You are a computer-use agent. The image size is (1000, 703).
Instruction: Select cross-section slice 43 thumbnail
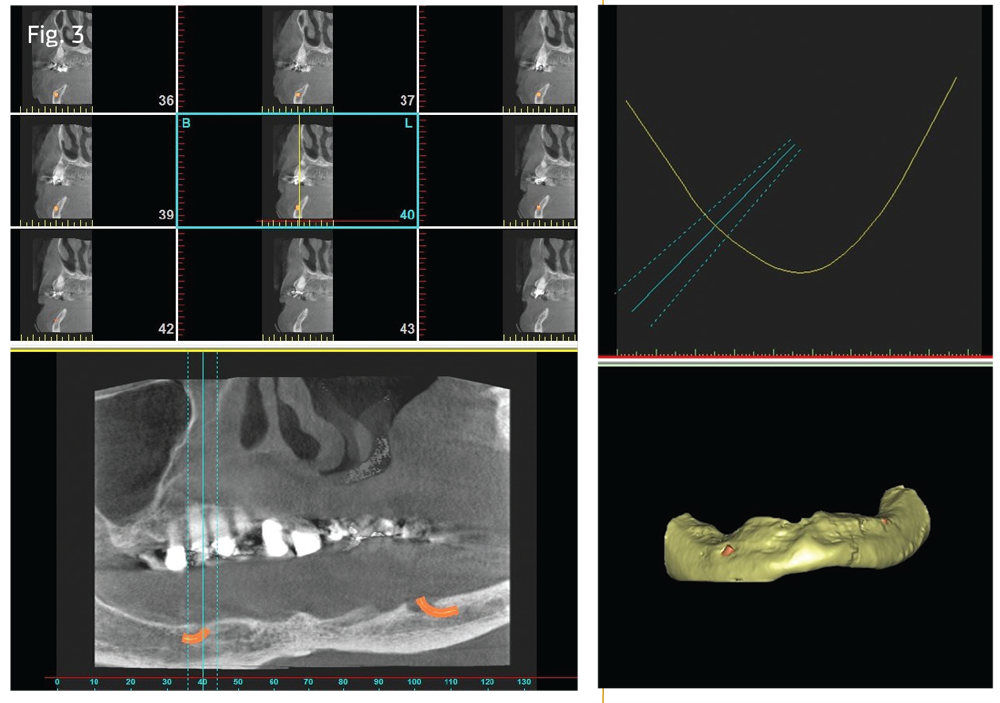click(298, 284)
